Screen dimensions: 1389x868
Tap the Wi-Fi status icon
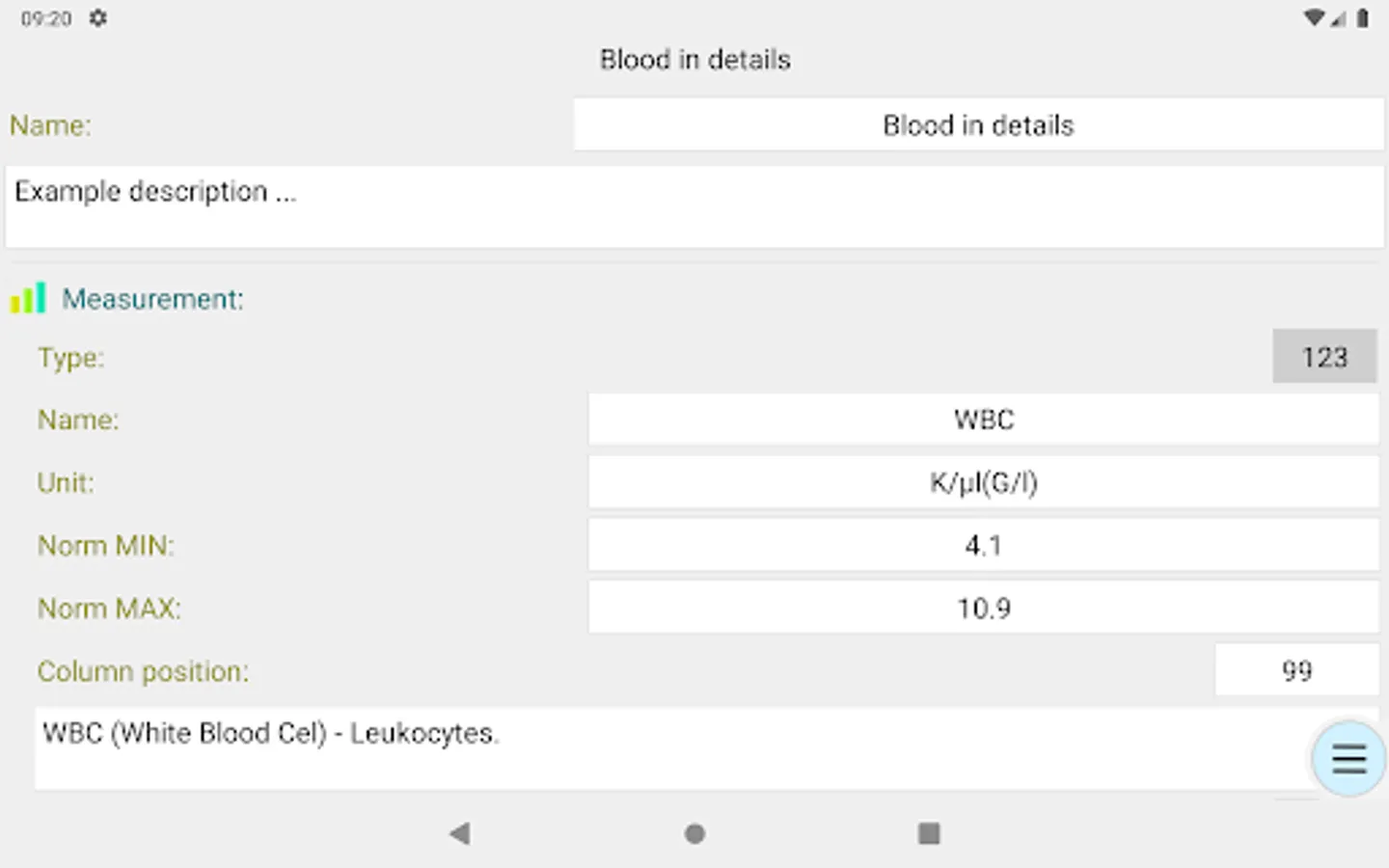click(1313, 18)
